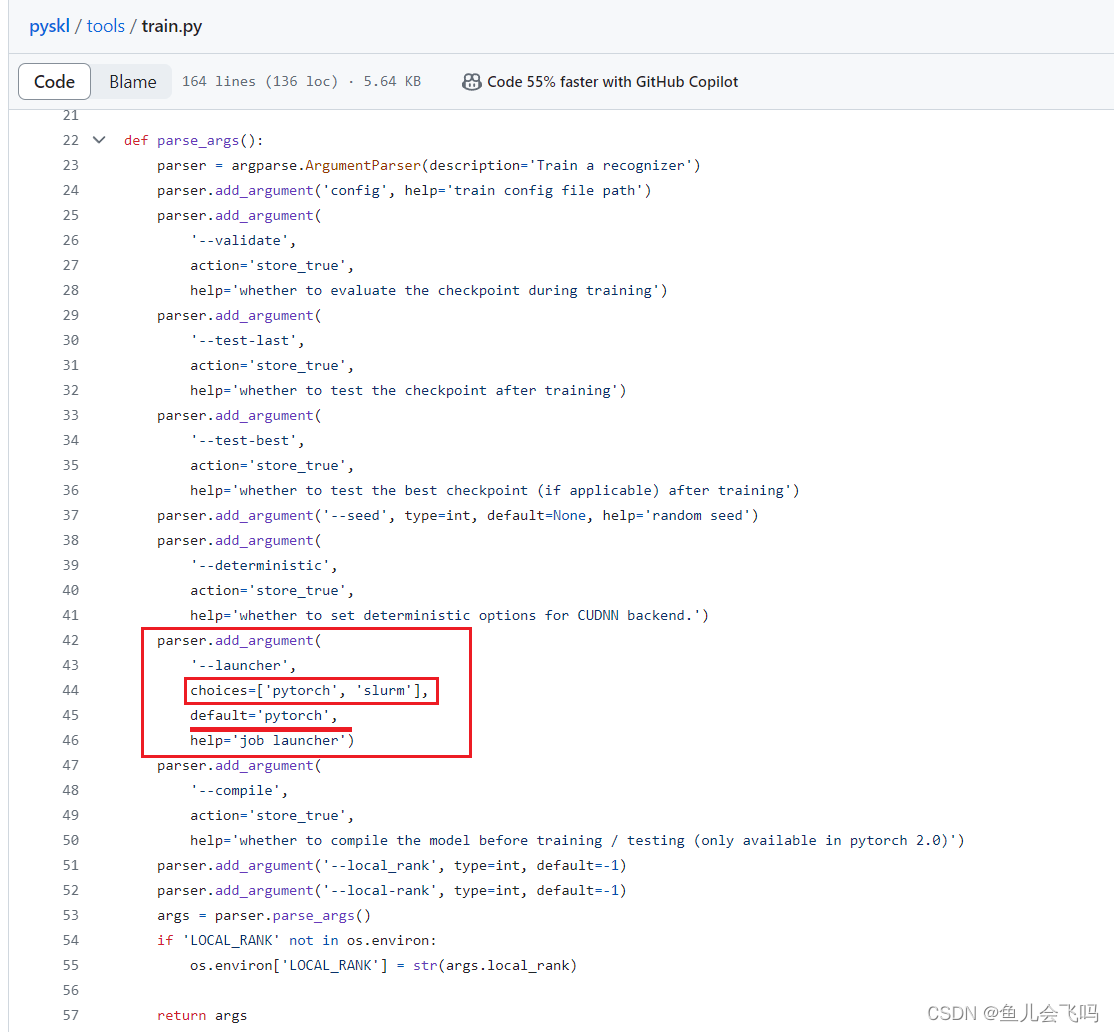Switch to the Blame tab
The height and width of the screenshot is (1032, 1114).
pyautogui.click(x=132, y=81)
